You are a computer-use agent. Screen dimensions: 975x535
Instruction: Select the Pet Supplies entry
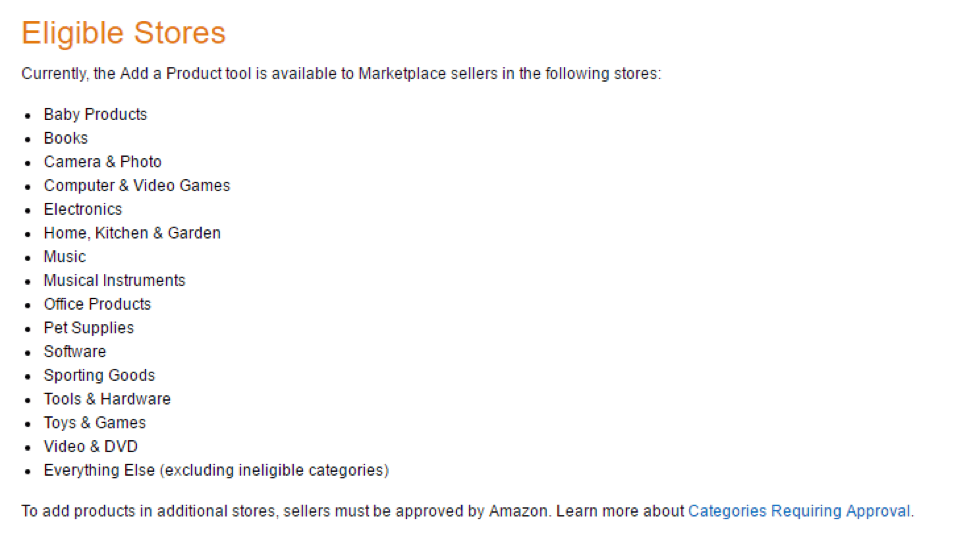pos(88,328)
